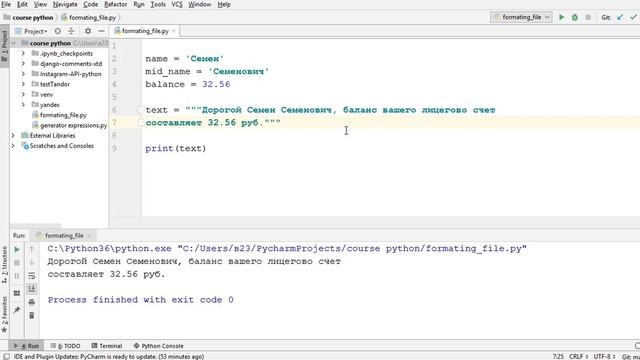Click formating_file.py breadcrumb in navigation bar
Screen dimensions: 640x360
tap(89, 18)
